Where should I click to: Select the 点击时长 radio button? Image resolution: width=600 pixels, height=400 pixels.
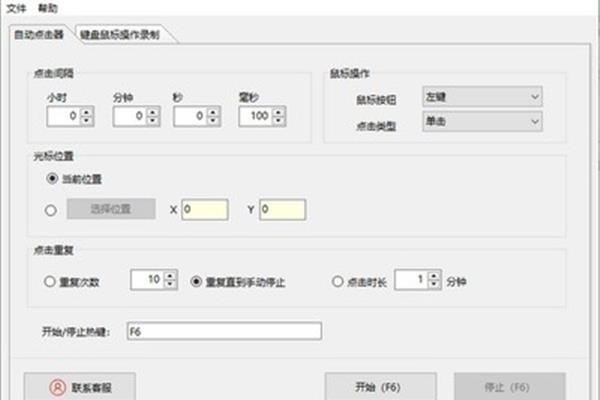coord(337,282)
